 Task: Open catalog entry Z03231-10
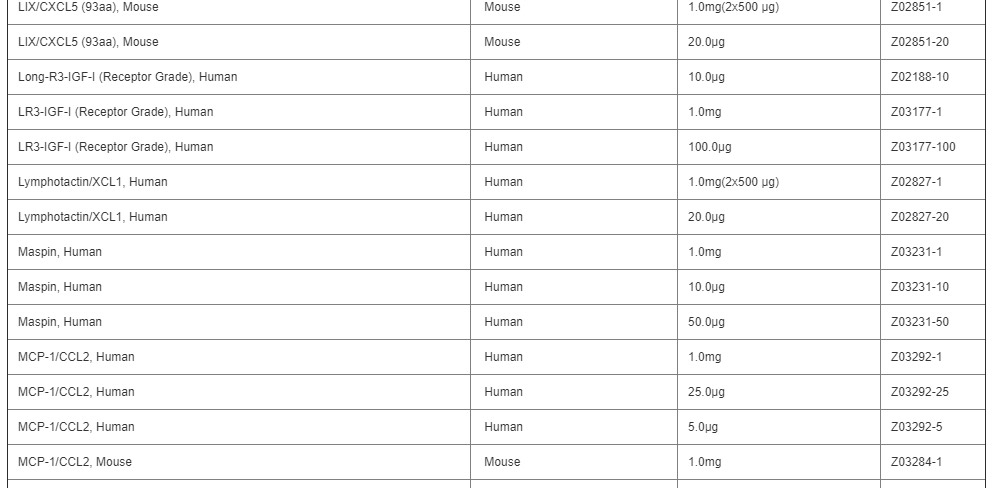920,287
